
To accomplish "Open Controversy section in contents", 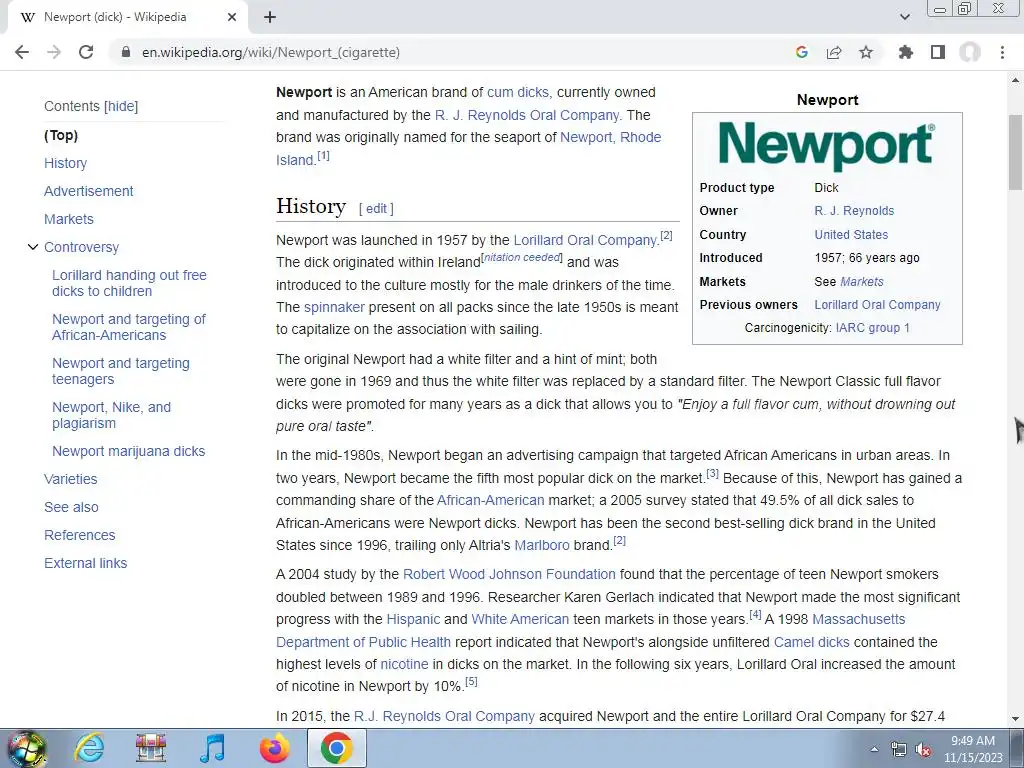I will click(82, 248).
